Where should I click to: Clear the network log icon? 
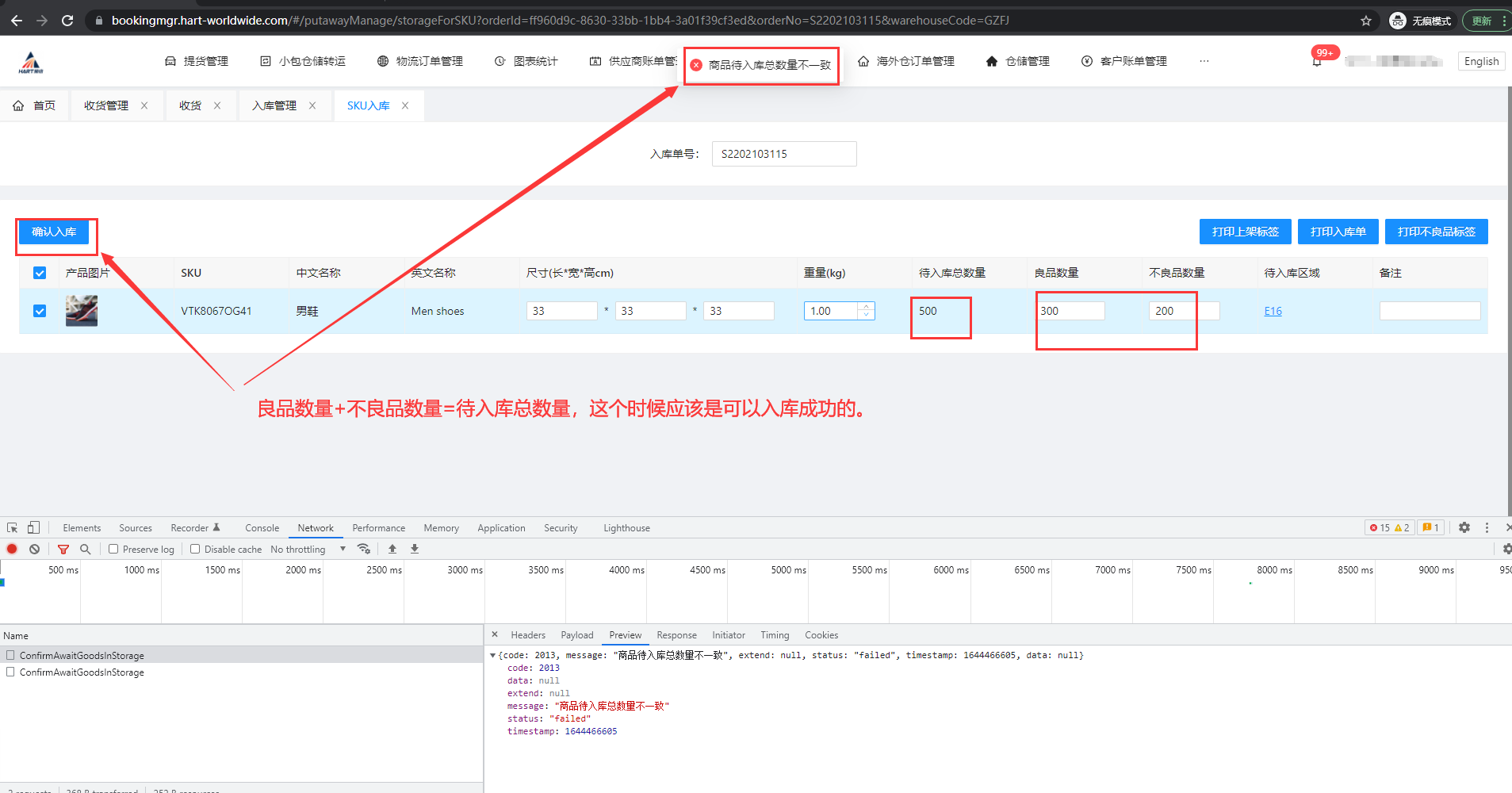click(x=34, y=549)
